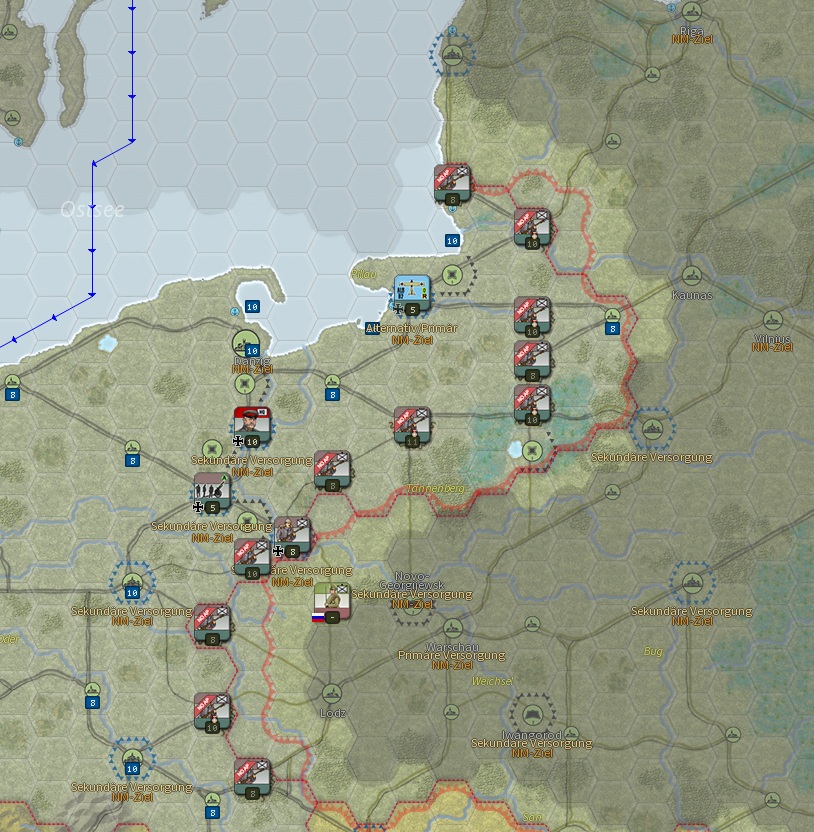Click the fortress icon northeast of the aircraft unit
The width and height of the screenshot is (814, 832).
(x=452, y=275)
